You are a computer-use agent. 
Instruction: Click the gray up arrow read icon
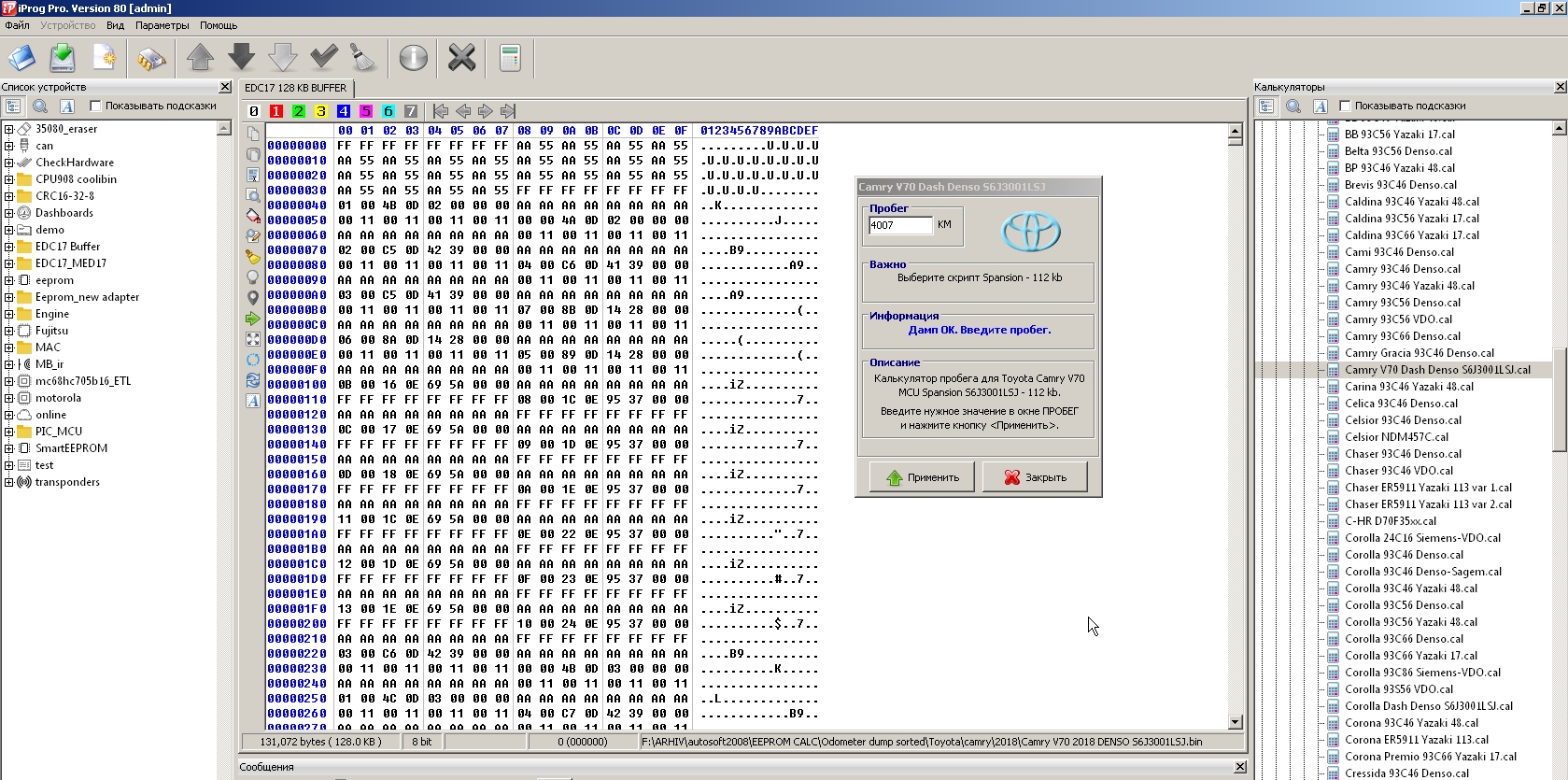200,59
